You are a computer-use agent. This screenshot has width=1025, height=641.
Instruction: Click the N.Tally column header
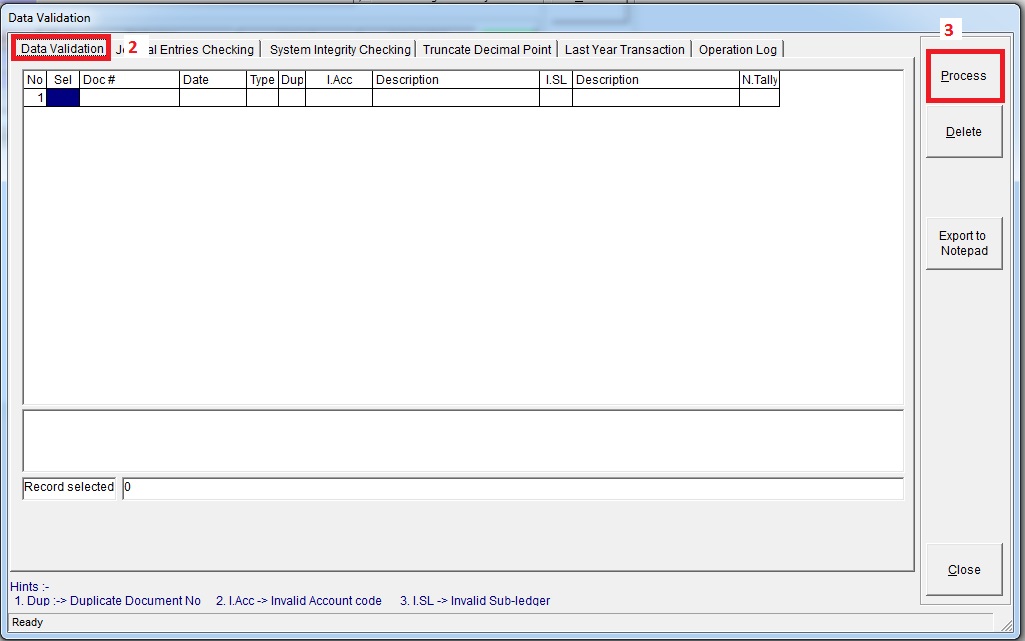click(x=760, y=80)
